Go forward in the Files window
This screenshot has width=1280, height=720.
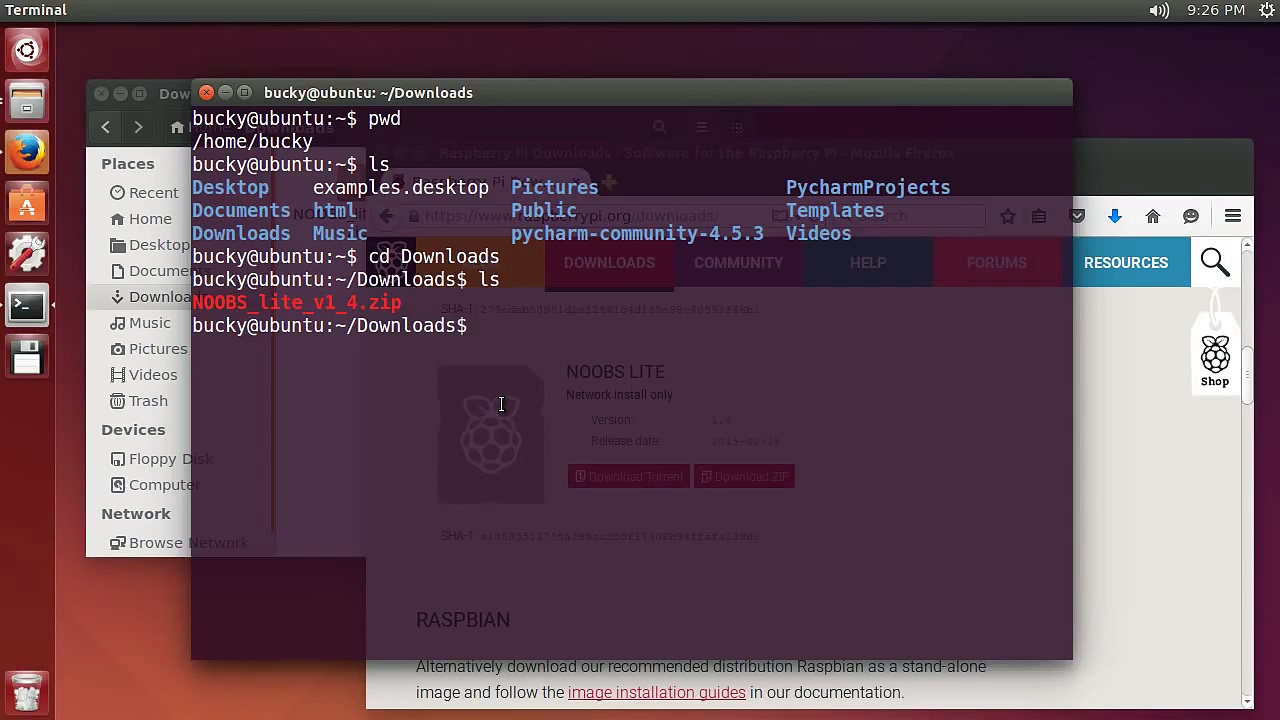pos(138,127)
